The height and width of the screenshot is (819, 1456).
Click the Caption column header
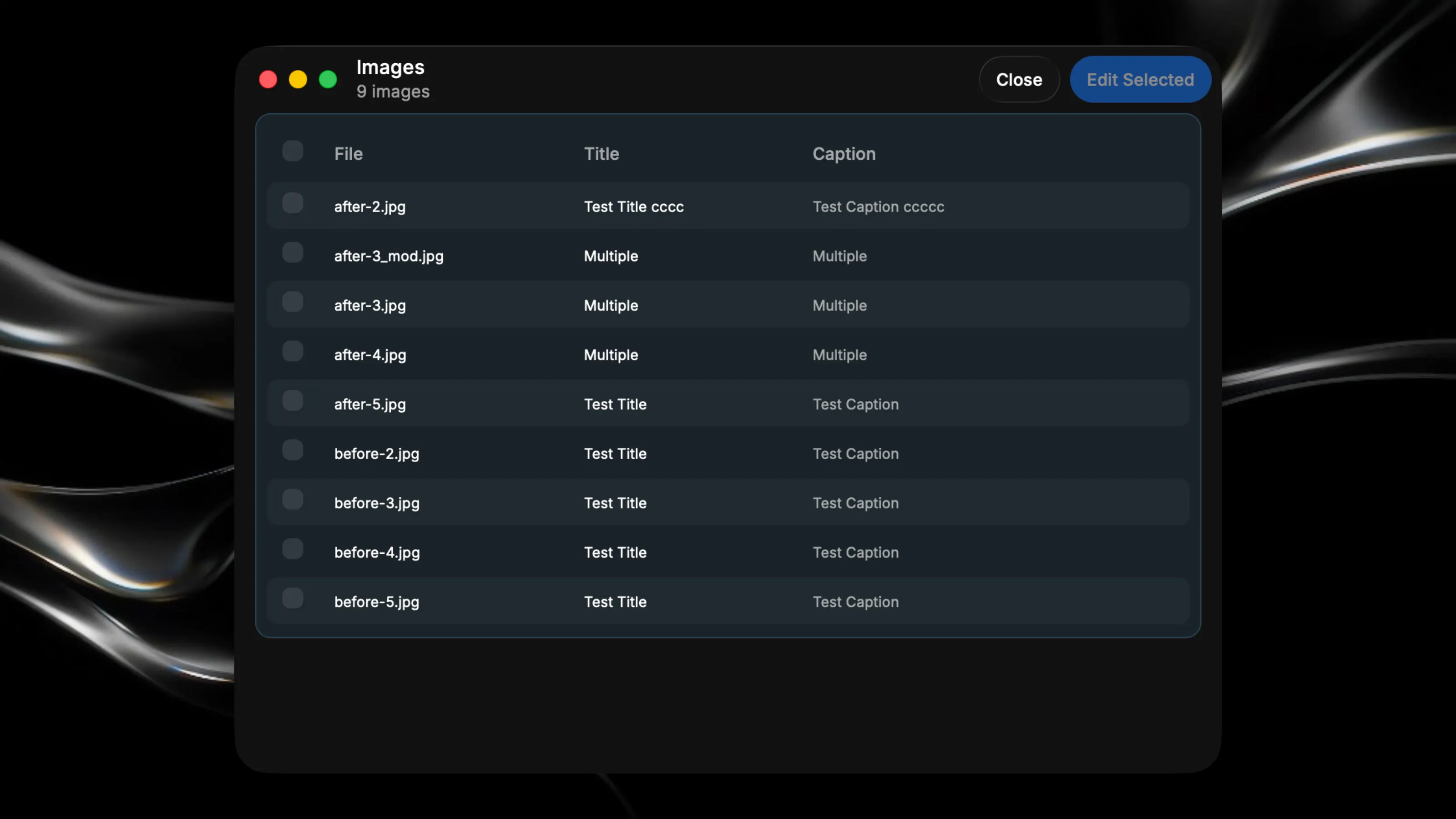pos(844,154)
